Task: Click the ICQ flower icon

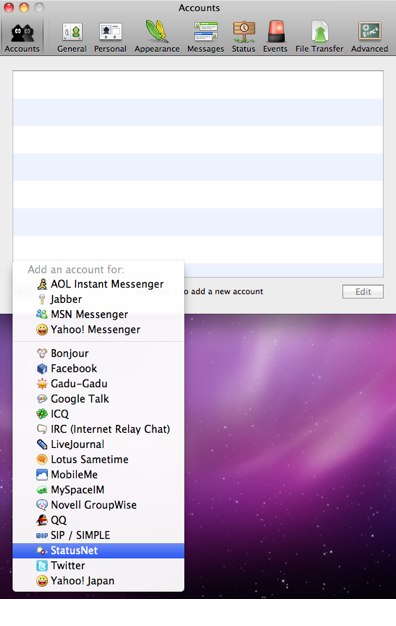Action: pos(42,414)
